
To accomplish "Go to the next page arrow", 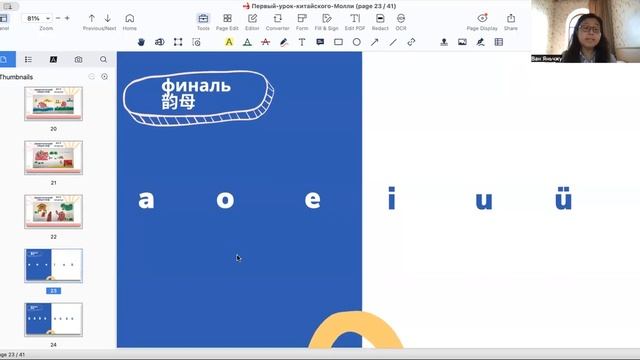I will point(107,18).
